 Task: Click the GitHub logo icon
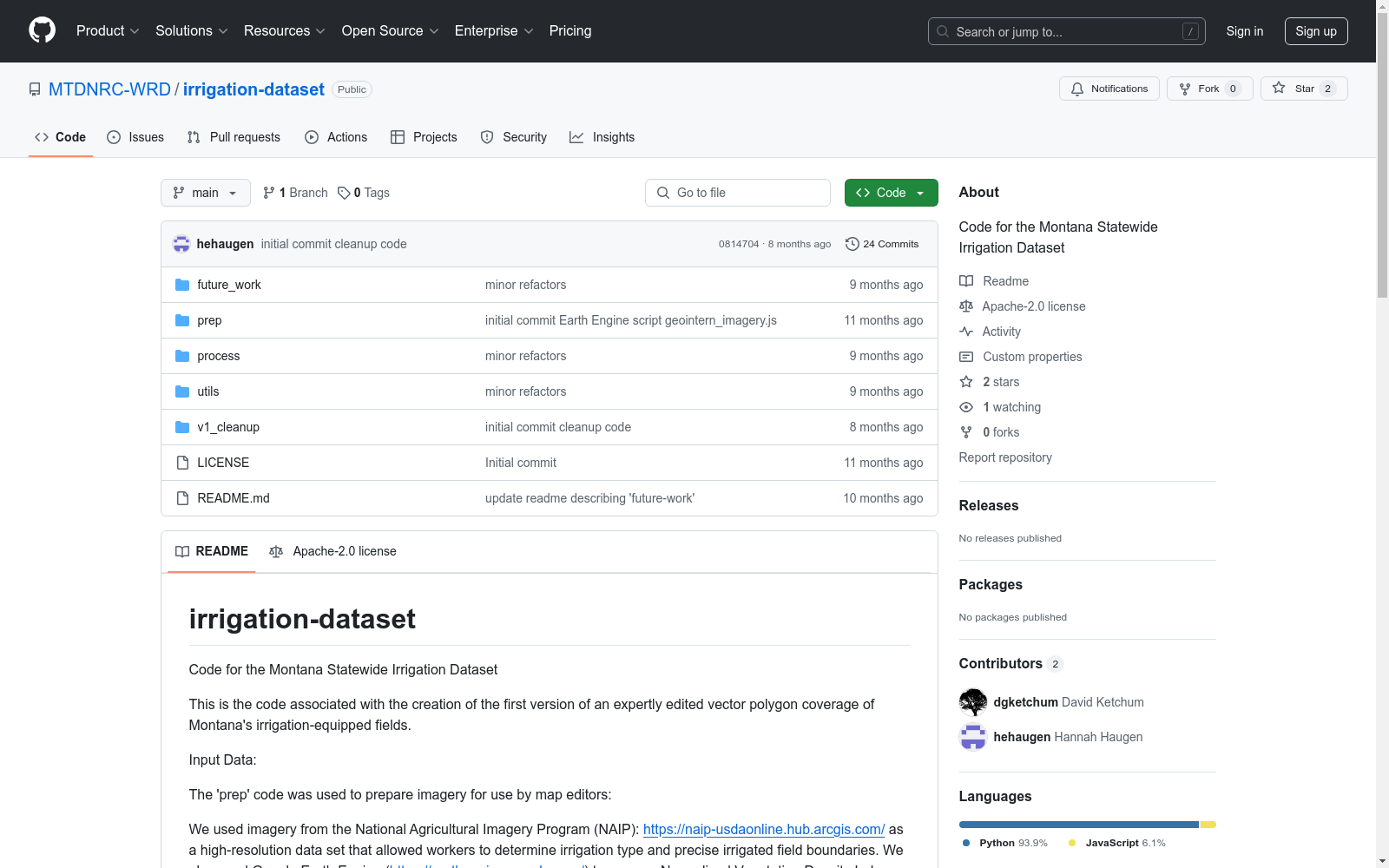click(42, 30)
